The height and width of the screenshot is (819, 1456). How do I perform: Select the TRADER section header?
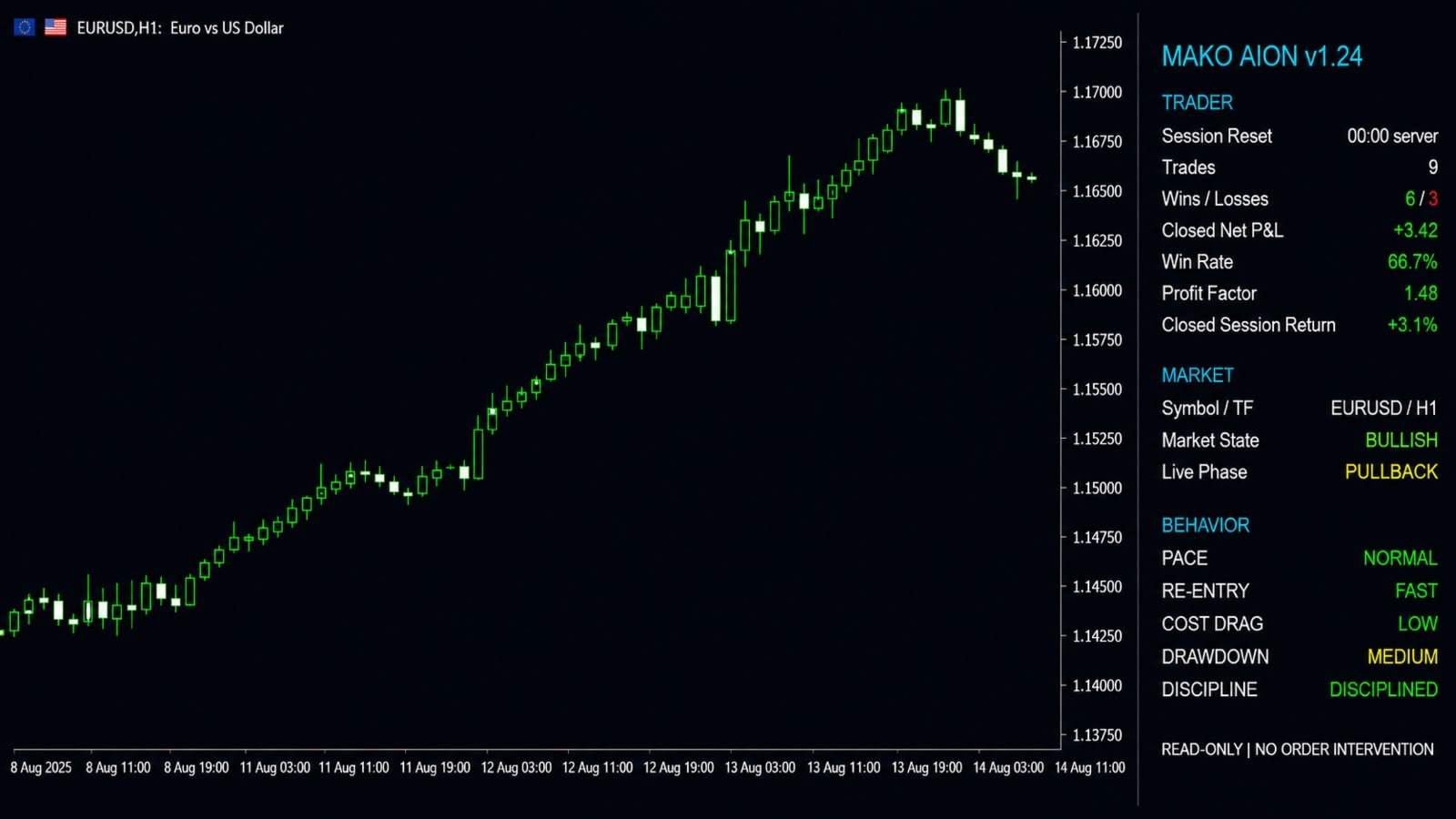click(x=1197, y=103)
